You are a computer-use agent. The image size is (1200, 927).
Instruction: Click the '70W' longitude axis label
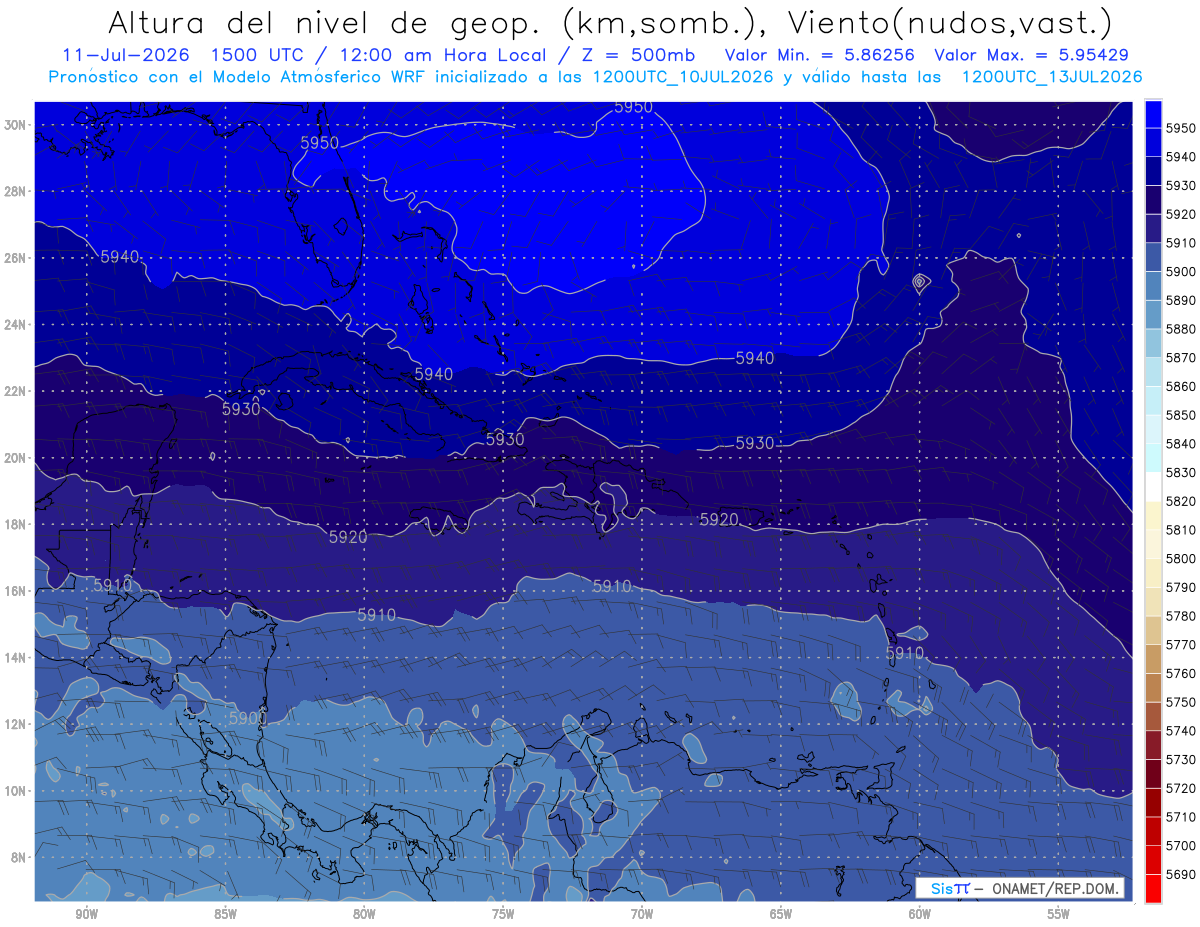click(642, 914)
